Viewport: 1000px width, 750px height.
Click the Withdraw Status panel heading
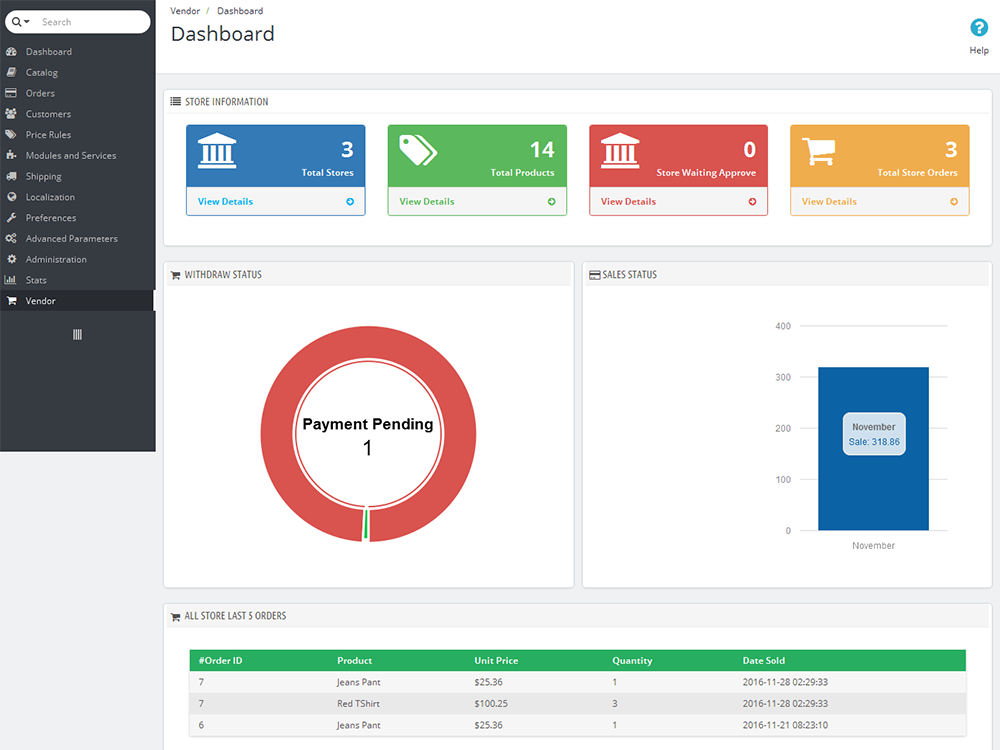223,275
